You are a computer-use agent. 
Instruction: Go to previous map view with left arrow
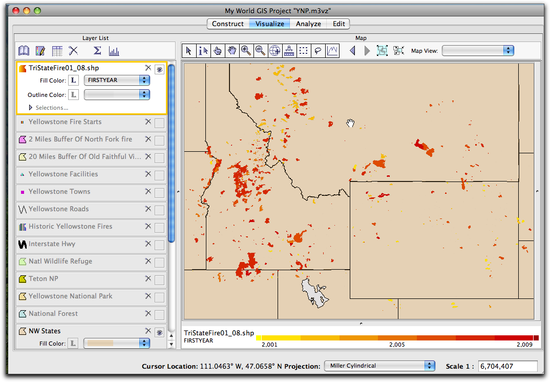coord(353,51)
